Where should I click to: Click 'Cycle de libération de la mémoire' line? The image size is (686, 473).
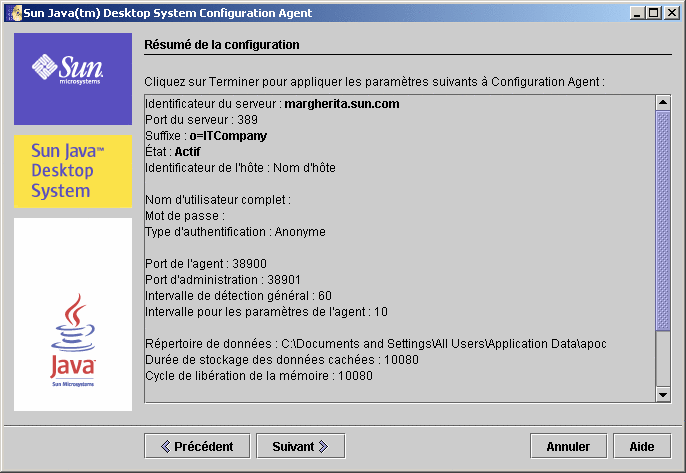coord(259,375)
